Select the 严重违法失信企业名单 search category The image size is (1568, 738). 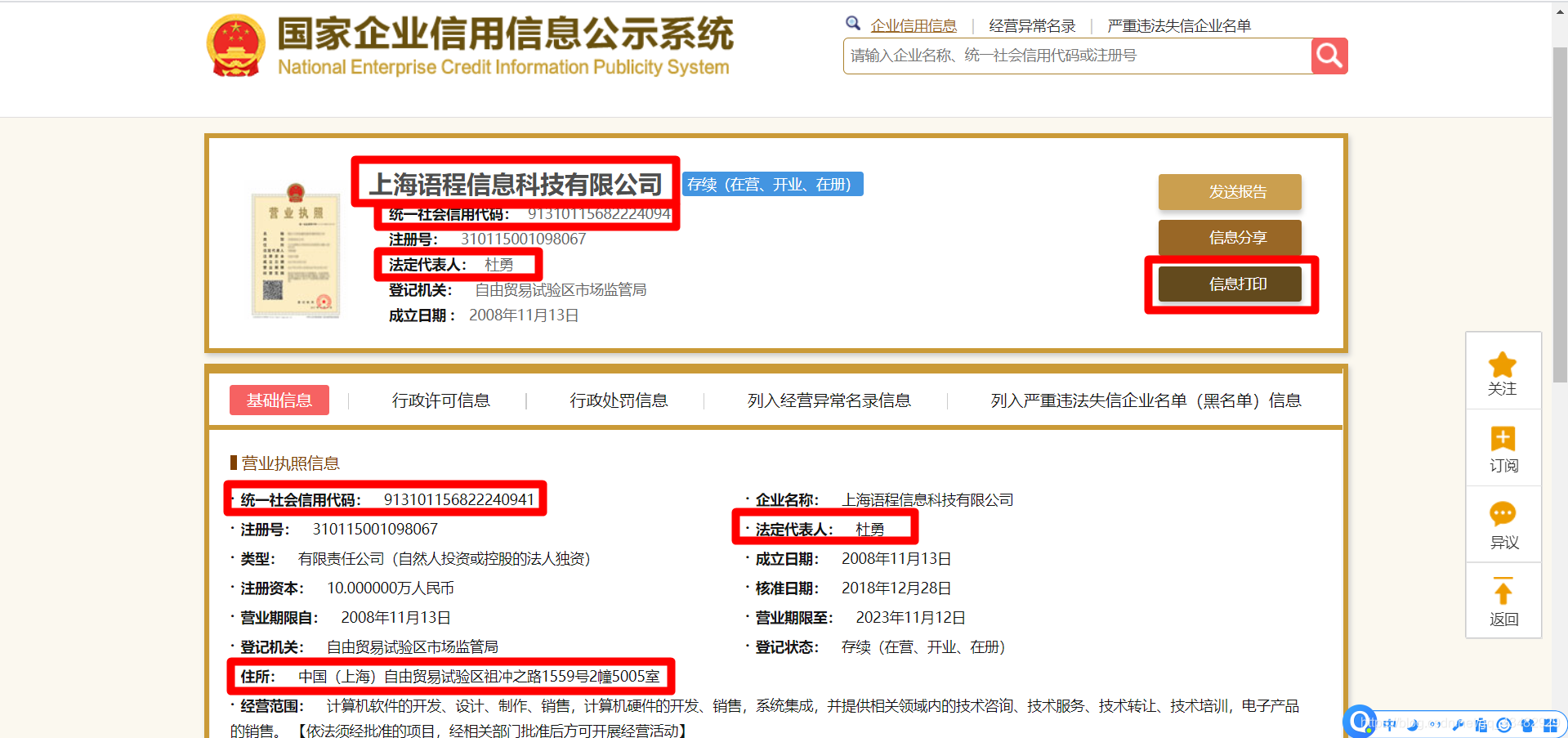[x=1179, y=25]
